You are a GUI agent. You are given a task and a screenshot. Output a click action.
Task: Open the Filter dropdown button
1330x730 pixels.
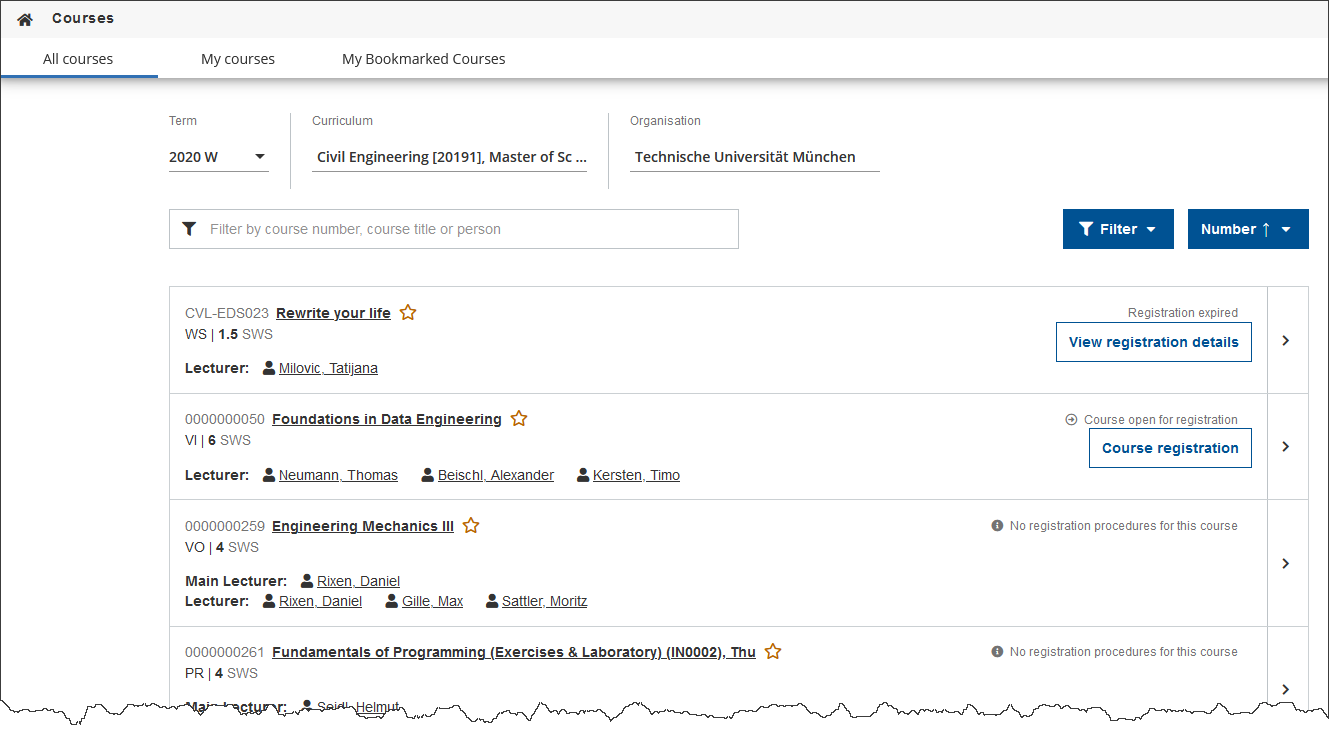click(x=1117, y=229)
